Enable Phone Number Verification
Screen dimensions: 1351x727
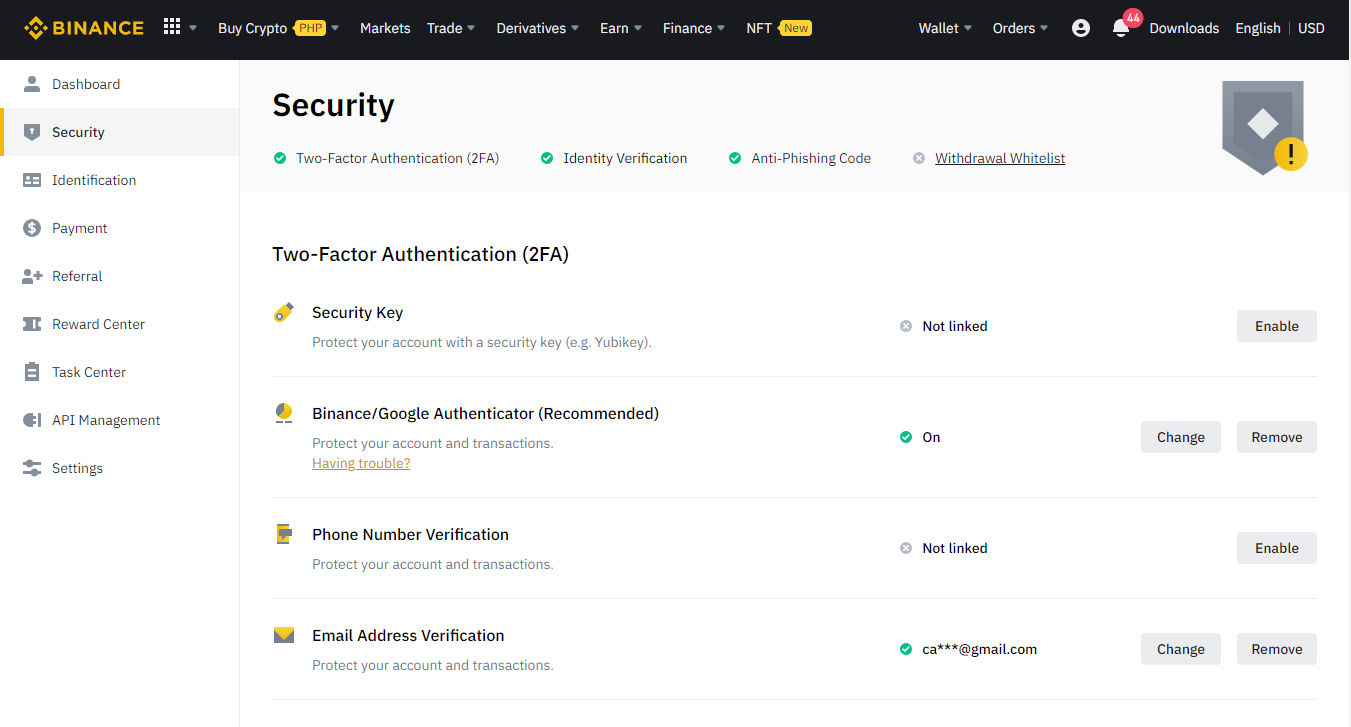(1276, 548)
